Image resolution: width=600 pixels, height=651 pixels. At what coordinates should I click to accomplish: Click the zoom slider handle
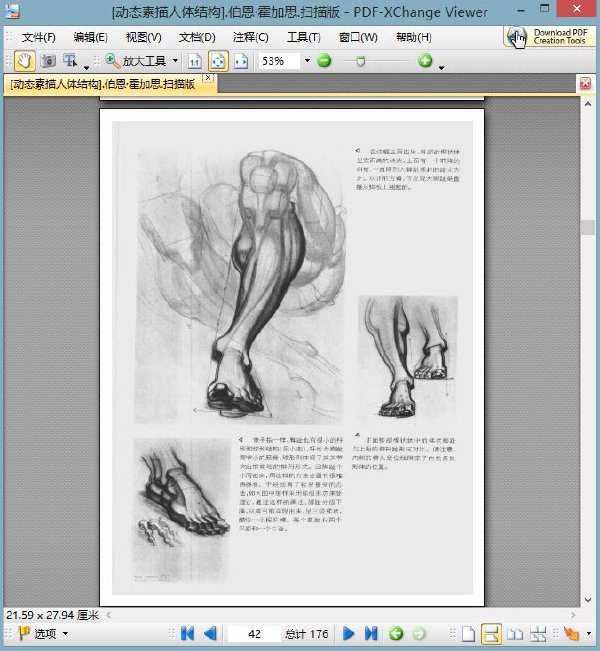361,62
